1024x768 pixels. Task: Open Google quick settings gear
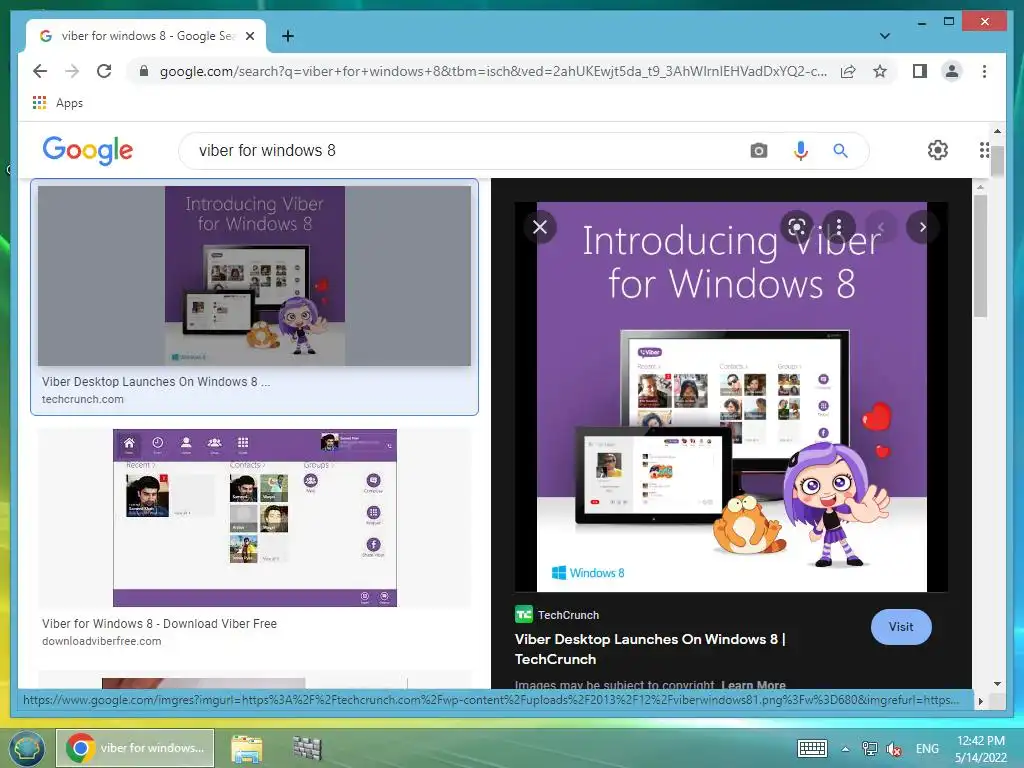[x=938, y=150]
